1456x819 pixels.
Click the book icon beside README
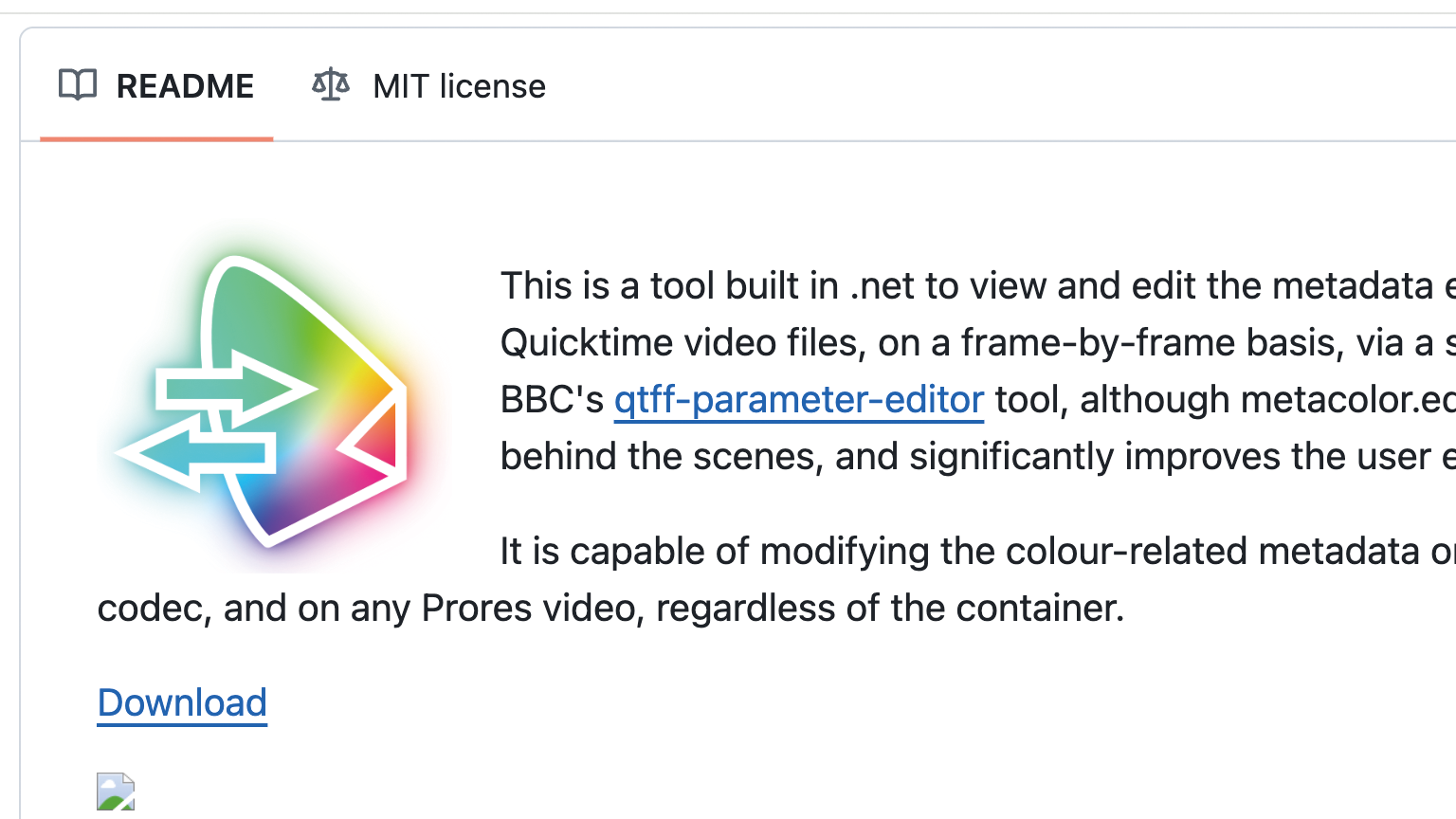78,85
